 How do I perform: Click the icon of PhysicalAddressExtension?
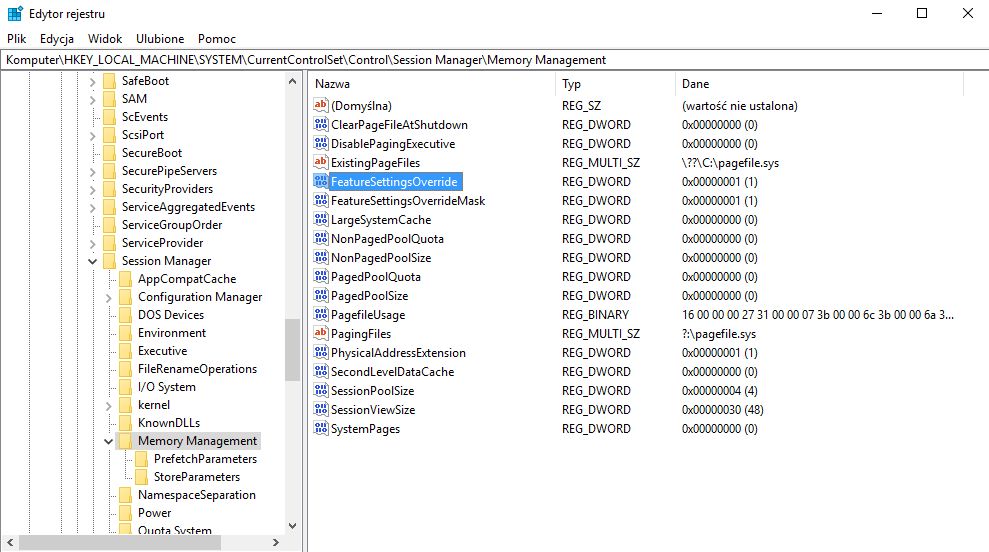click(x=320, y=352)
